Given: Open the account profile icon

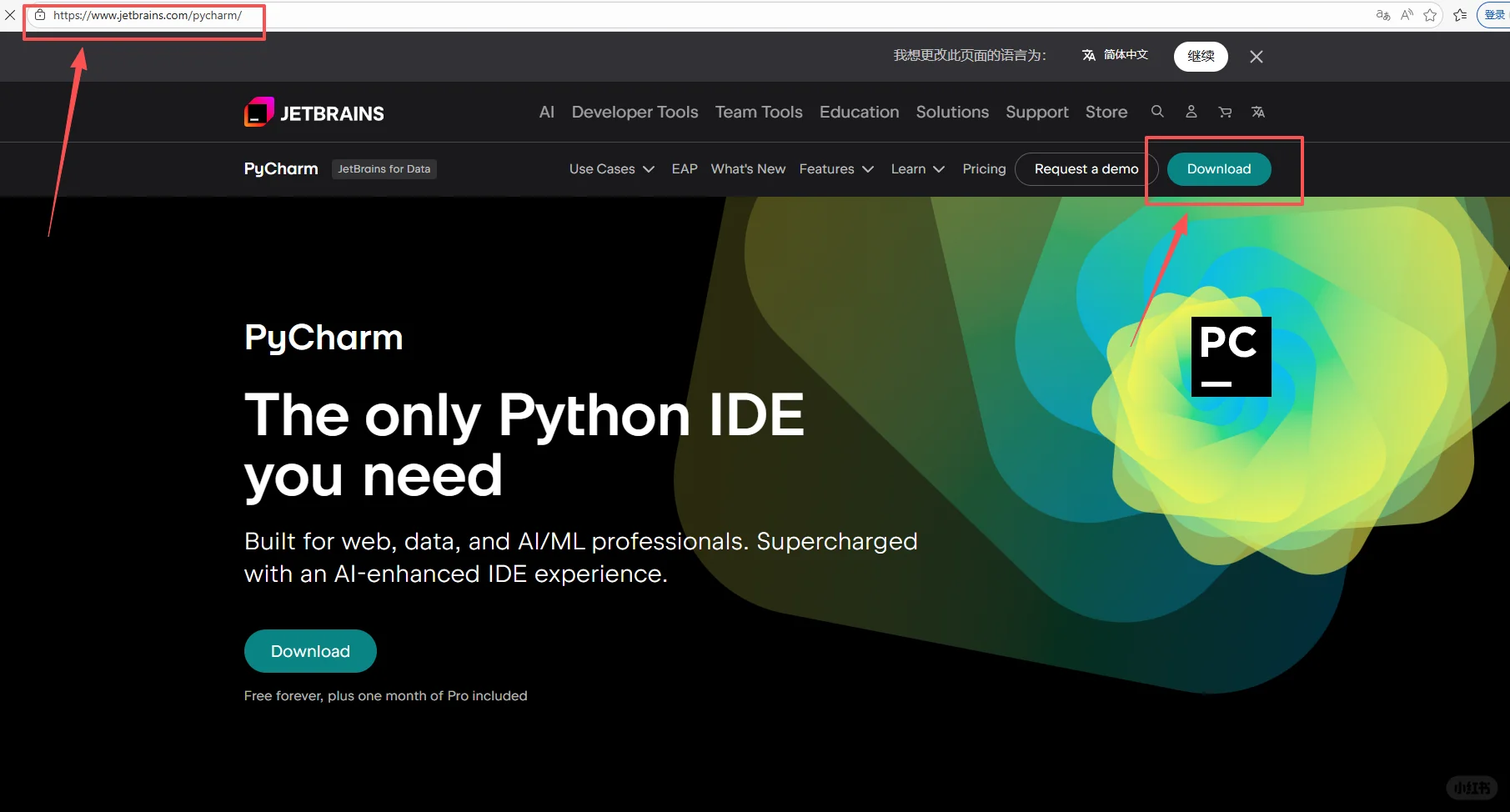Looking at the screenshot, I should click(1191, 112).
